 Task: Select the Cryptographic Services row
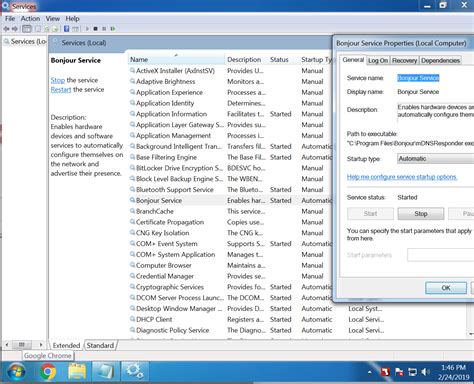tap(230, 287)
